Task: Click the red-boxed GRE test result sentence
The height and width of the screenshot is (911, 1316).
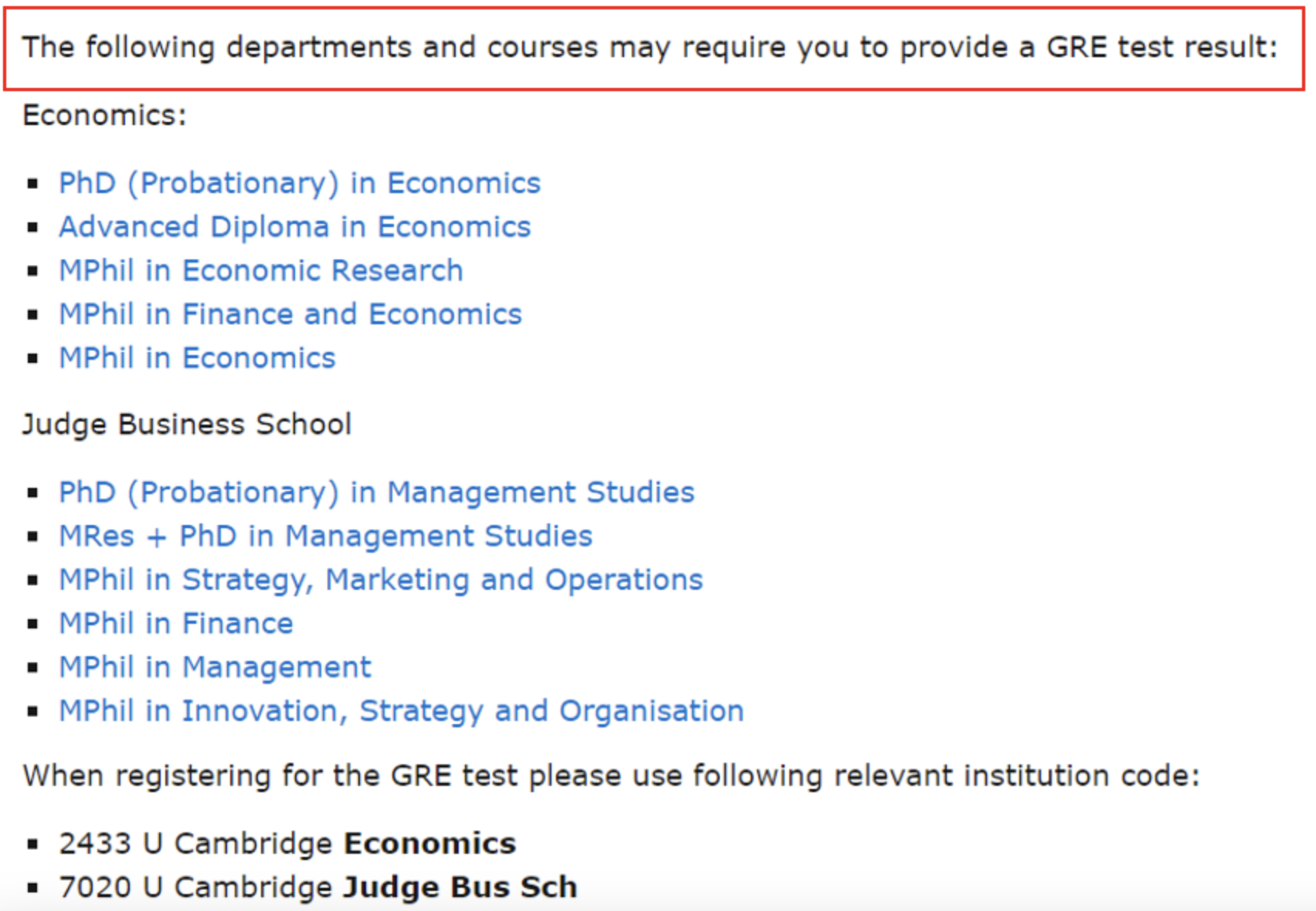Action: coord(650,48)
